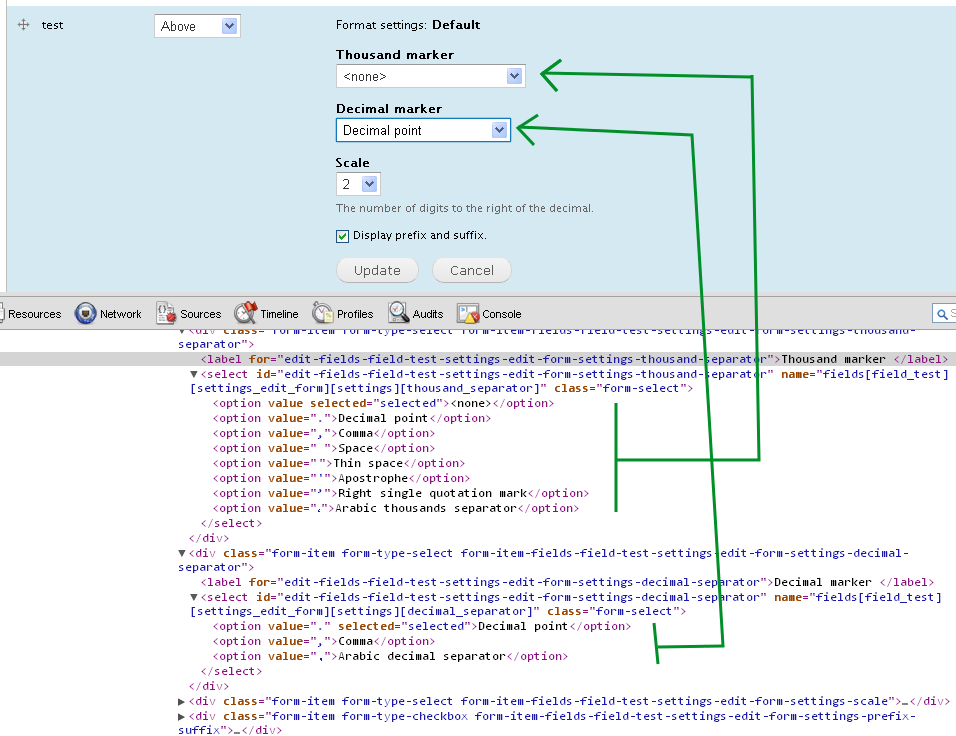
Task: Open the Network panel icon
Action: pos(85,314)
